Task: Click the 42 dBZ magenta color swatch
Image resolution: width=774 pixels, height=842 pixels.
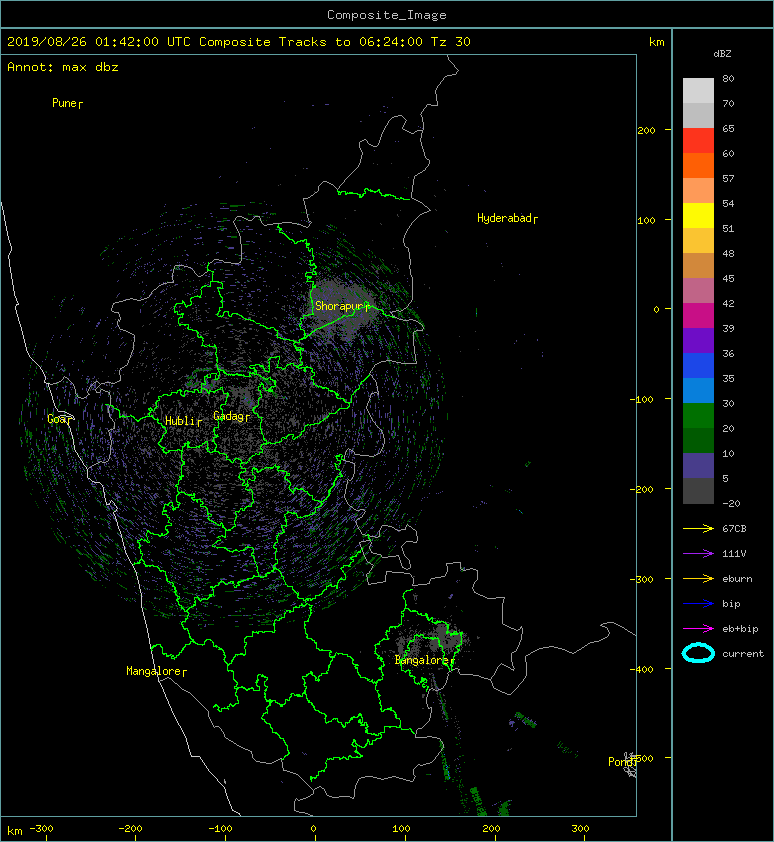Action: [x=698, y=316]
